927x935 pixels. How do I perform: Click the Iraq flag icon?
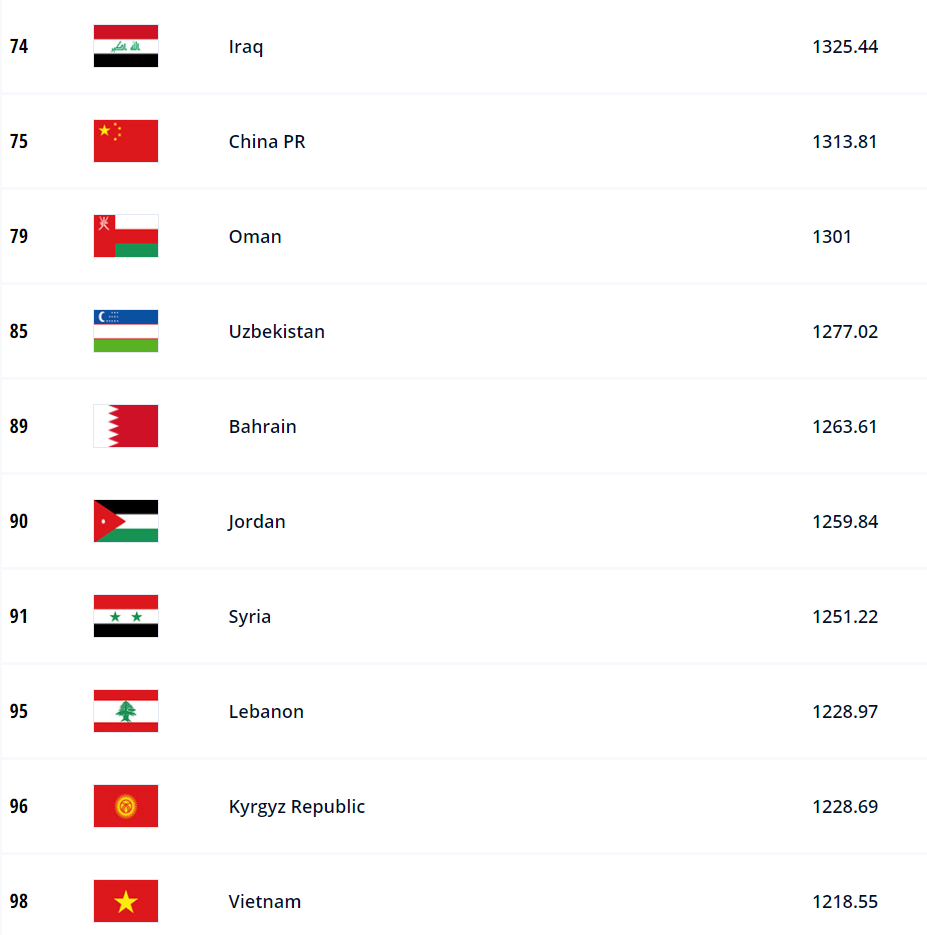click(x=126, y=46)
